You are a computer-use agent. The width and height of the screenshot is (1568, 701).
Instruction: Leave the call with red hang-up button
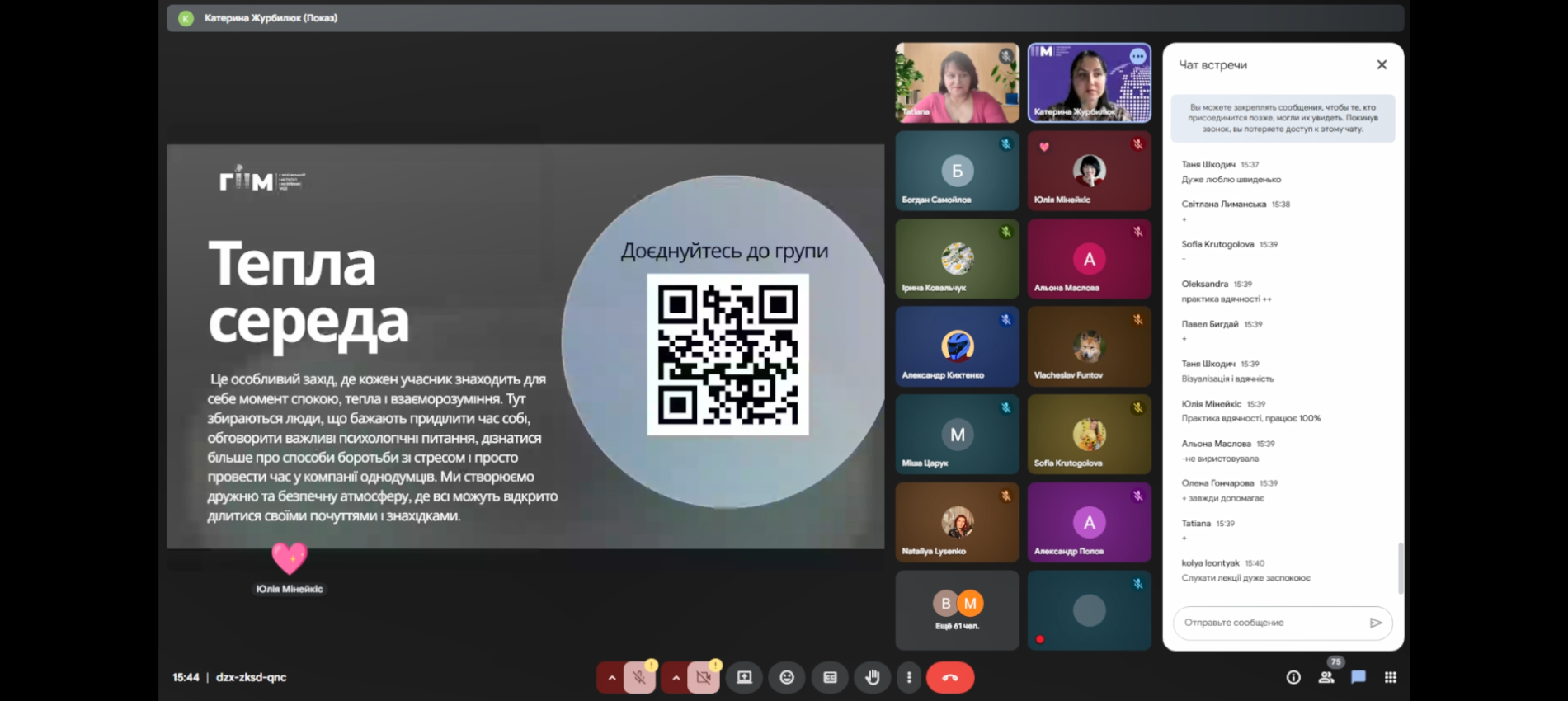(950, 678)
